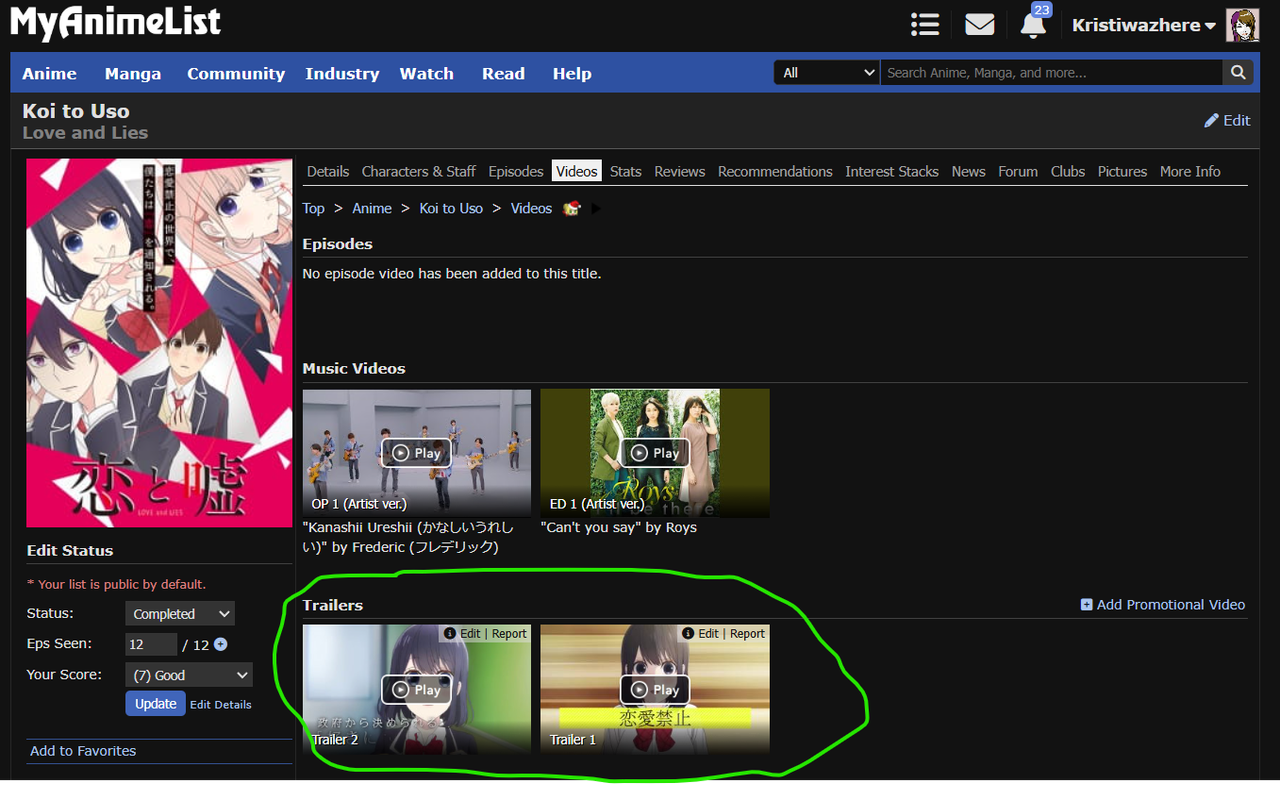
Task: Click Report on Trailer 2
Action: tap(509, 633)
